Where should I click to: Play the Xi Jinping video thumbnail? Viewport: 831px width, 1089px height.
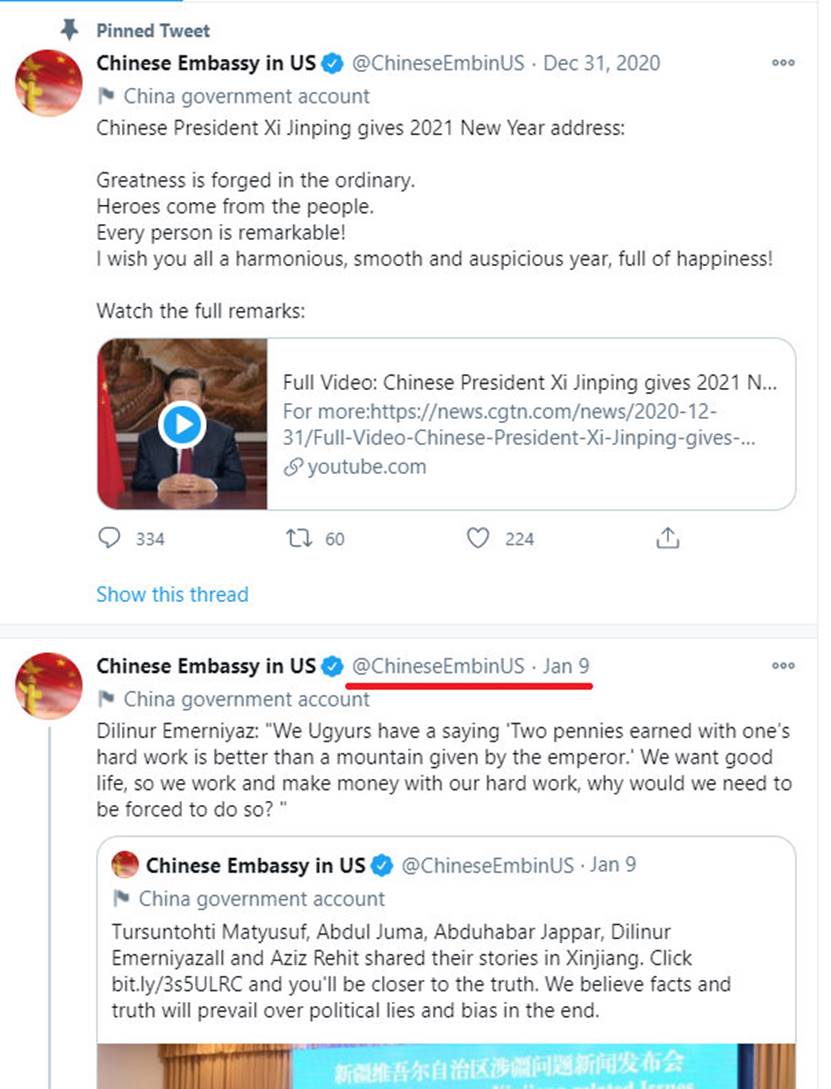click(x=182, y=425)
